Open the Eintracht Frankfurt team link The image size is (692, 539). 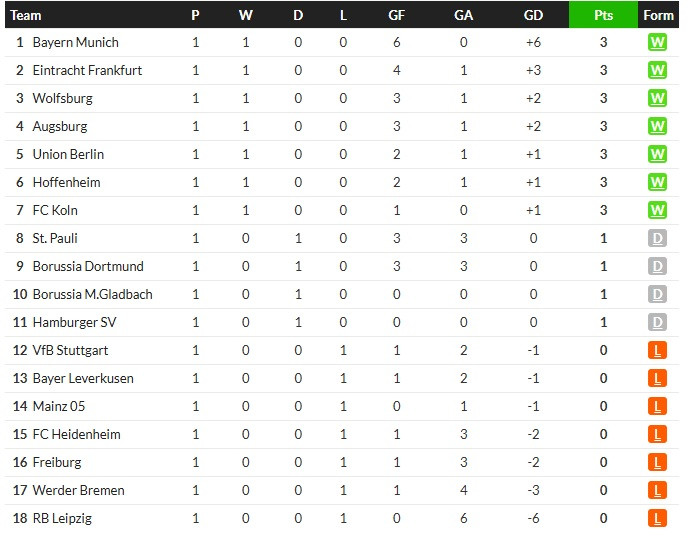(87, 70)
